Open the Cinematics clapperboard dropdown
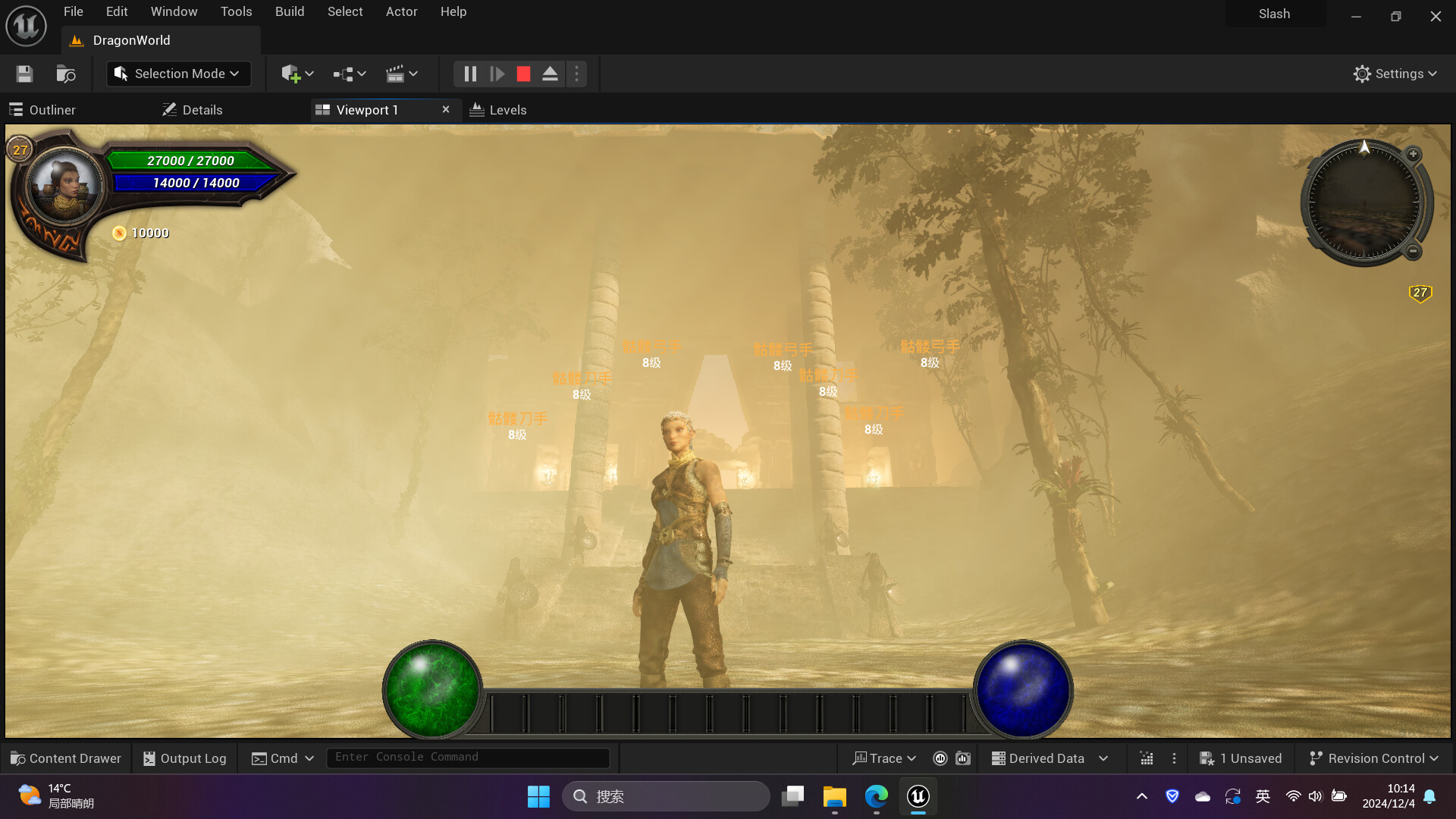Image resolution: width=1456 pixels, height=819 pixels. click(402, 74)
